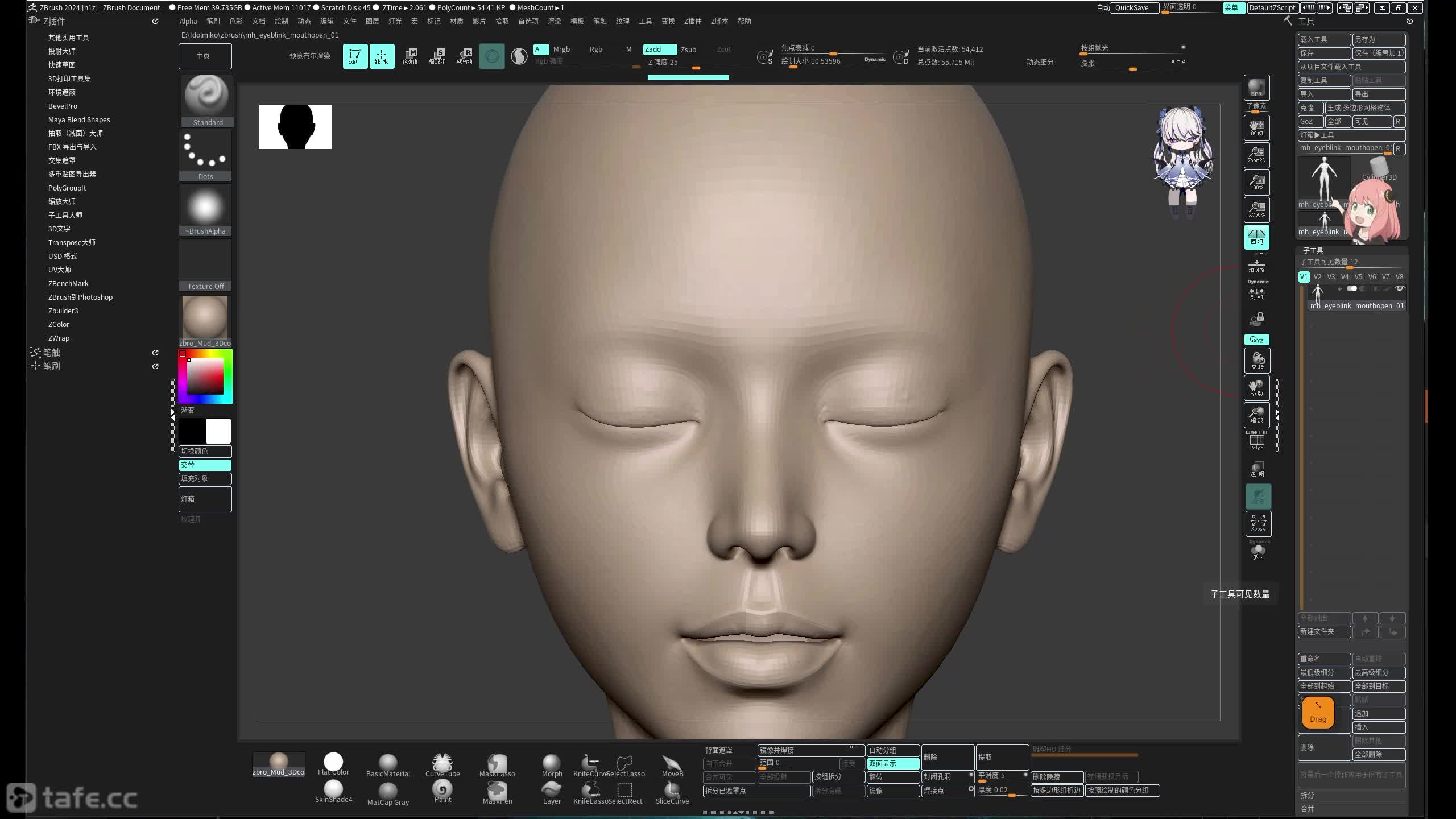Screen dimensions: 1456x819
Task: Choose the SkinShade4 material sphere
Action: point(333,792)
